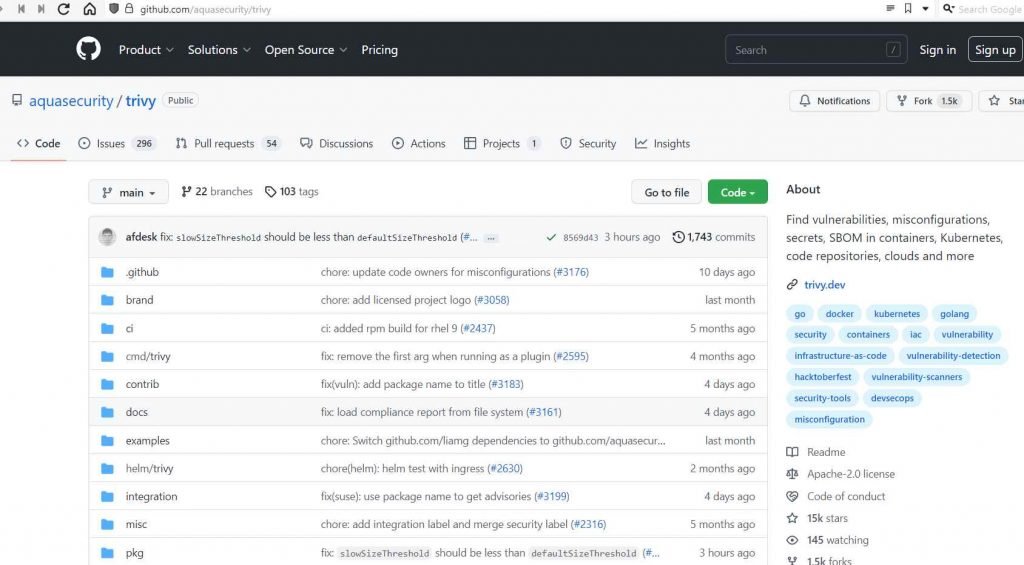Click the GitHub Octocat logo

pyautogui.click(x=88, y=49)
